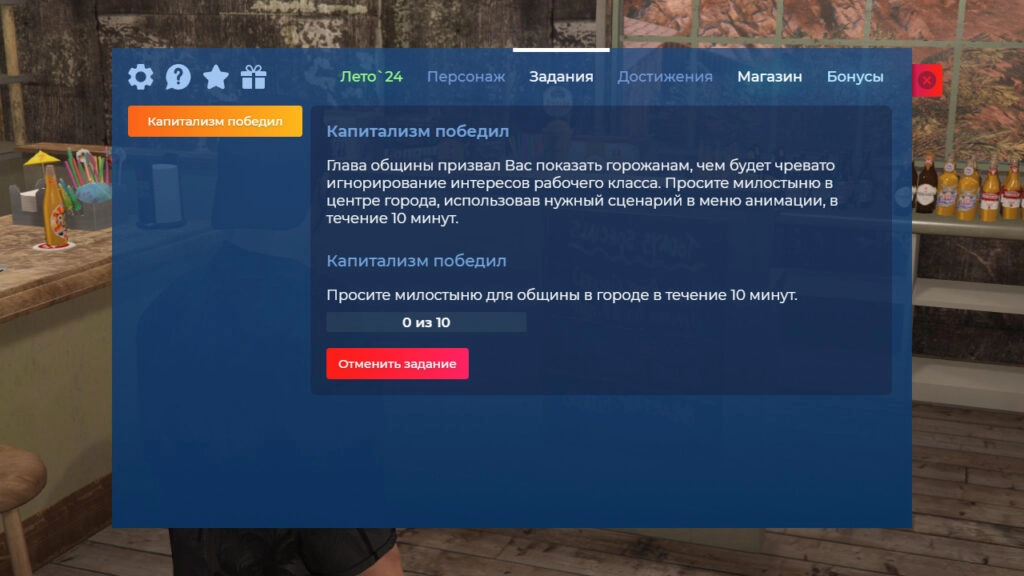Open help using the question mark icon
This screenshot has height=576, width=1024.
tap(178, 74)
